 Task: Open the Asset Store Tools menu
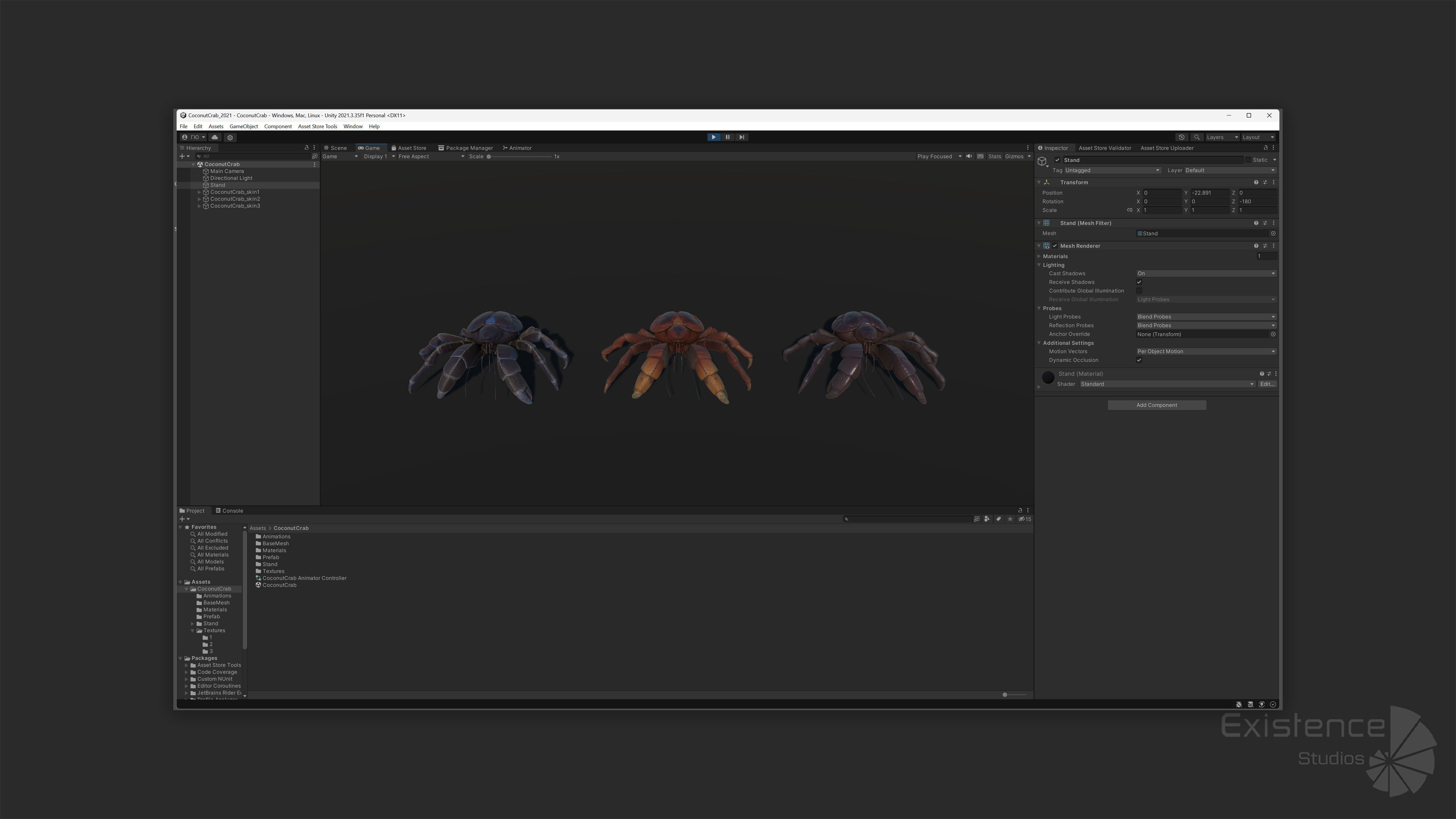point(318,127)
